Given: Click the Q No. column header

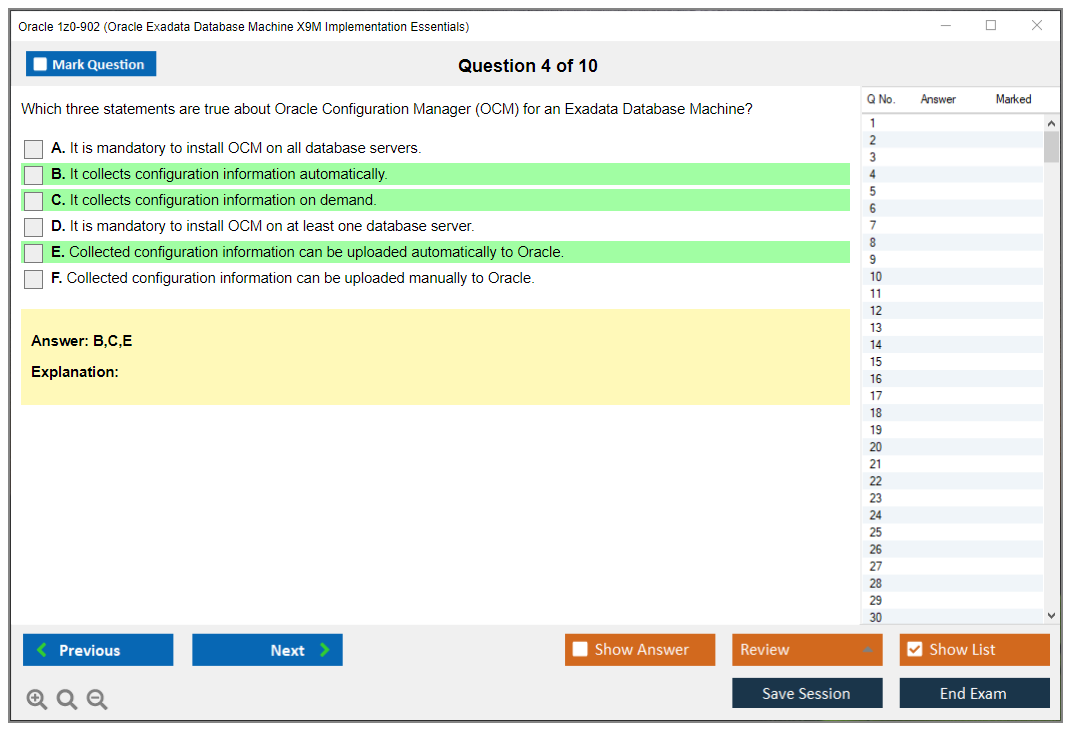Looking at the screenshot, I should tap(881, 99).
